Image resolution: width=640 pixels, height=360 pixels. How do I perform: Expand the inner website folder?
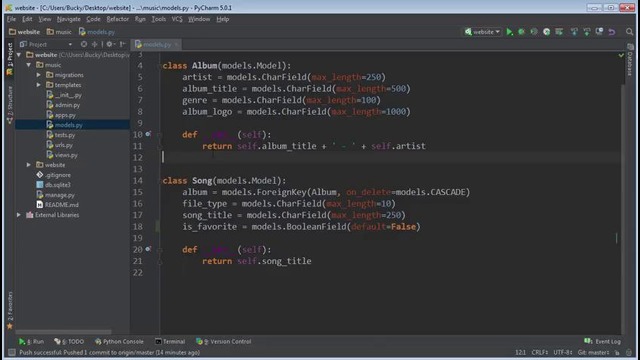(29, 165)
